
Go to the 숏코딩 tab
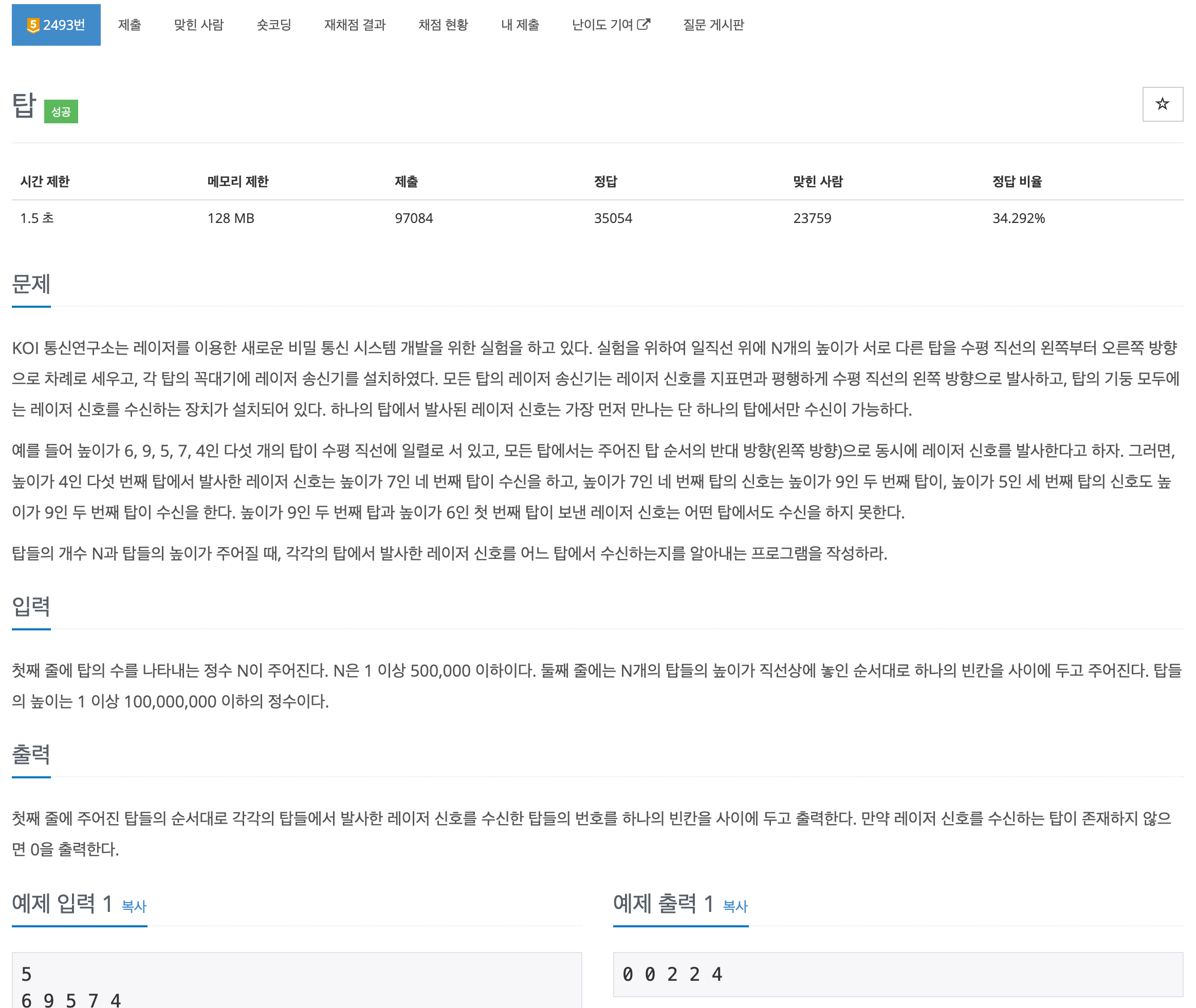click(274, 25)
